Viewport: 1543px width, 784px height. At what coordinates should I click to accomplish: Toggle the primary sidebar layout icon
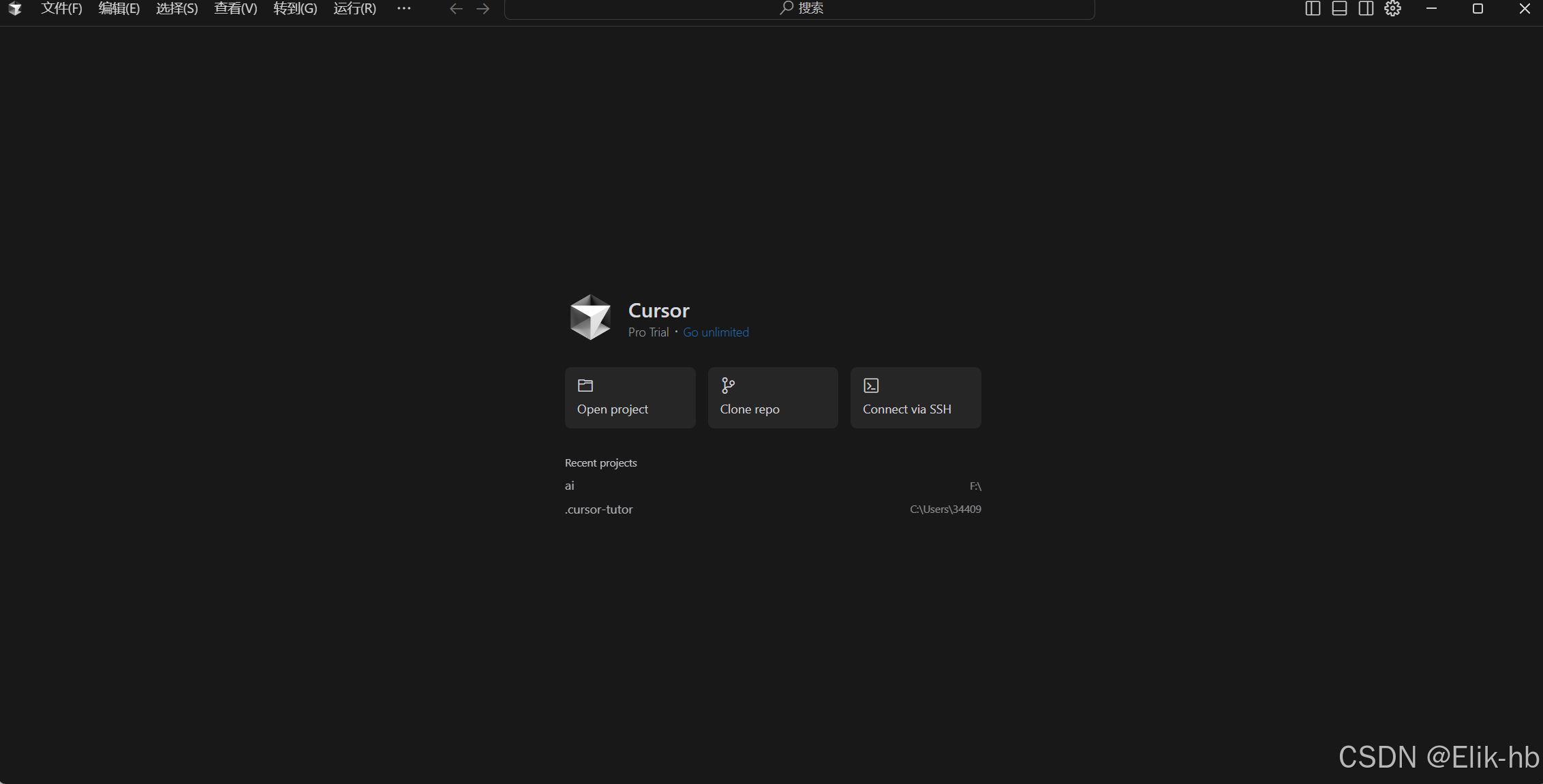[1313, 9]
